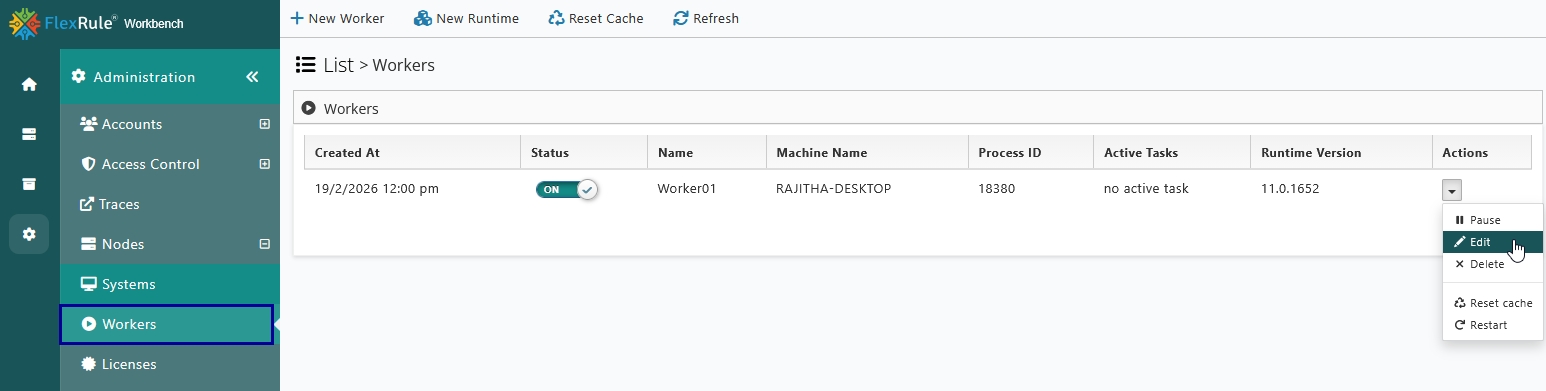1546x391 pixels.
Task: Toggle the Worker01 ON status switch
Action: [566, 189]
